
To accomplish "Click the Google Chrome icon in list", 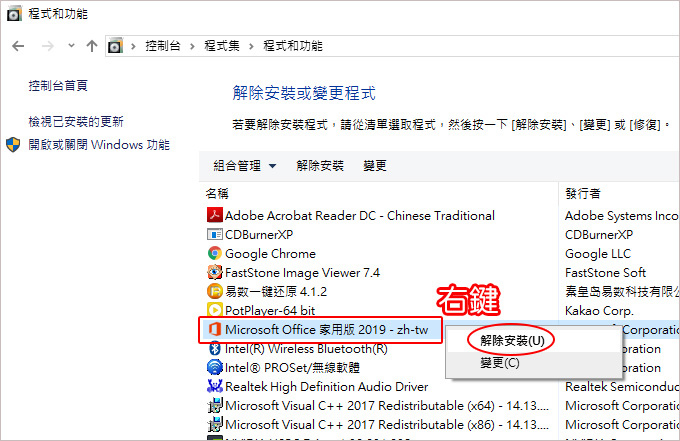I will tap(215, 253).
